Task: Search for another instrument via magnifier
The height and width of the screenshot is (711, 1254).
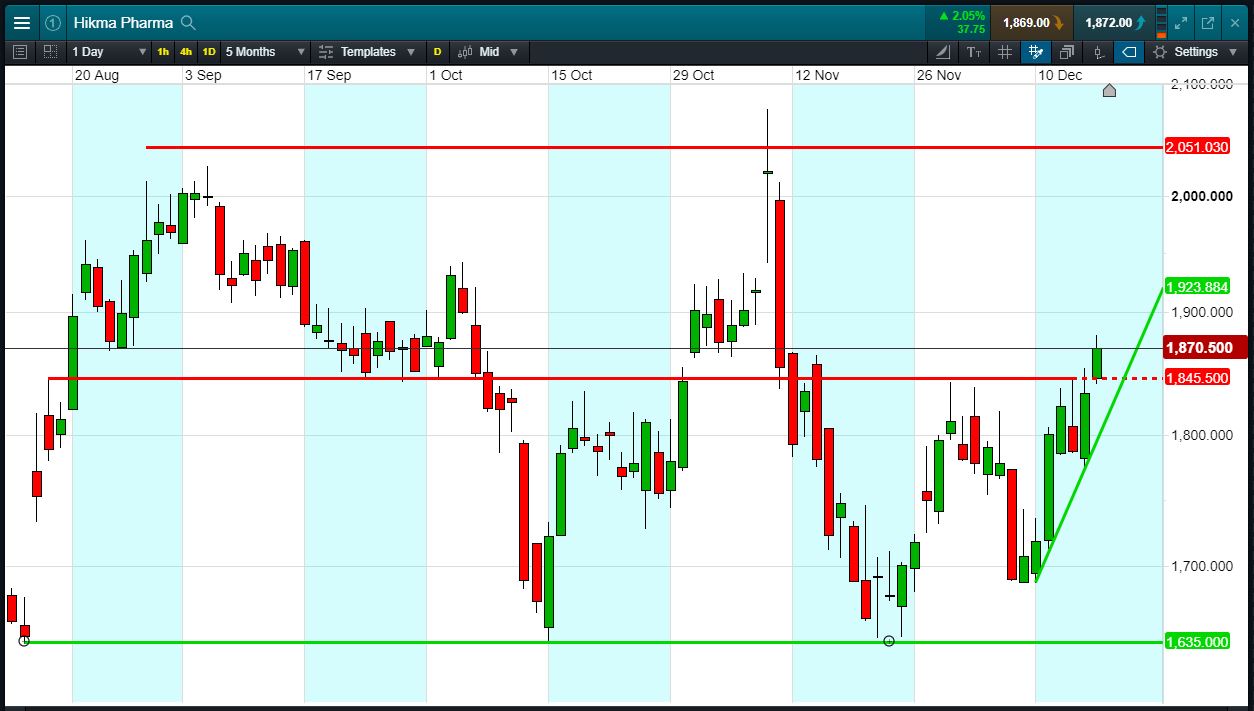Action: [188, 22]
